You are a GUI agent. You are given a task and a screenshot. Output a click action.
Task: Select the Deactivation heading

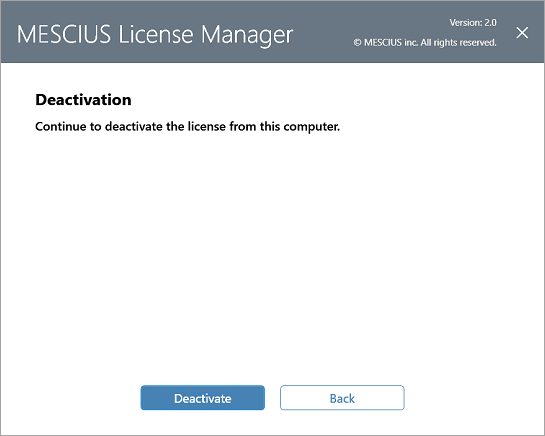pos(83,100)
